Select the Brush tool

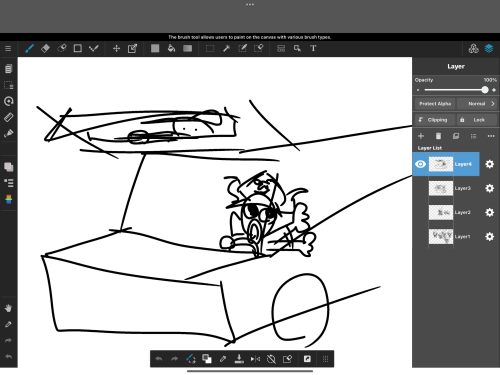29,49
